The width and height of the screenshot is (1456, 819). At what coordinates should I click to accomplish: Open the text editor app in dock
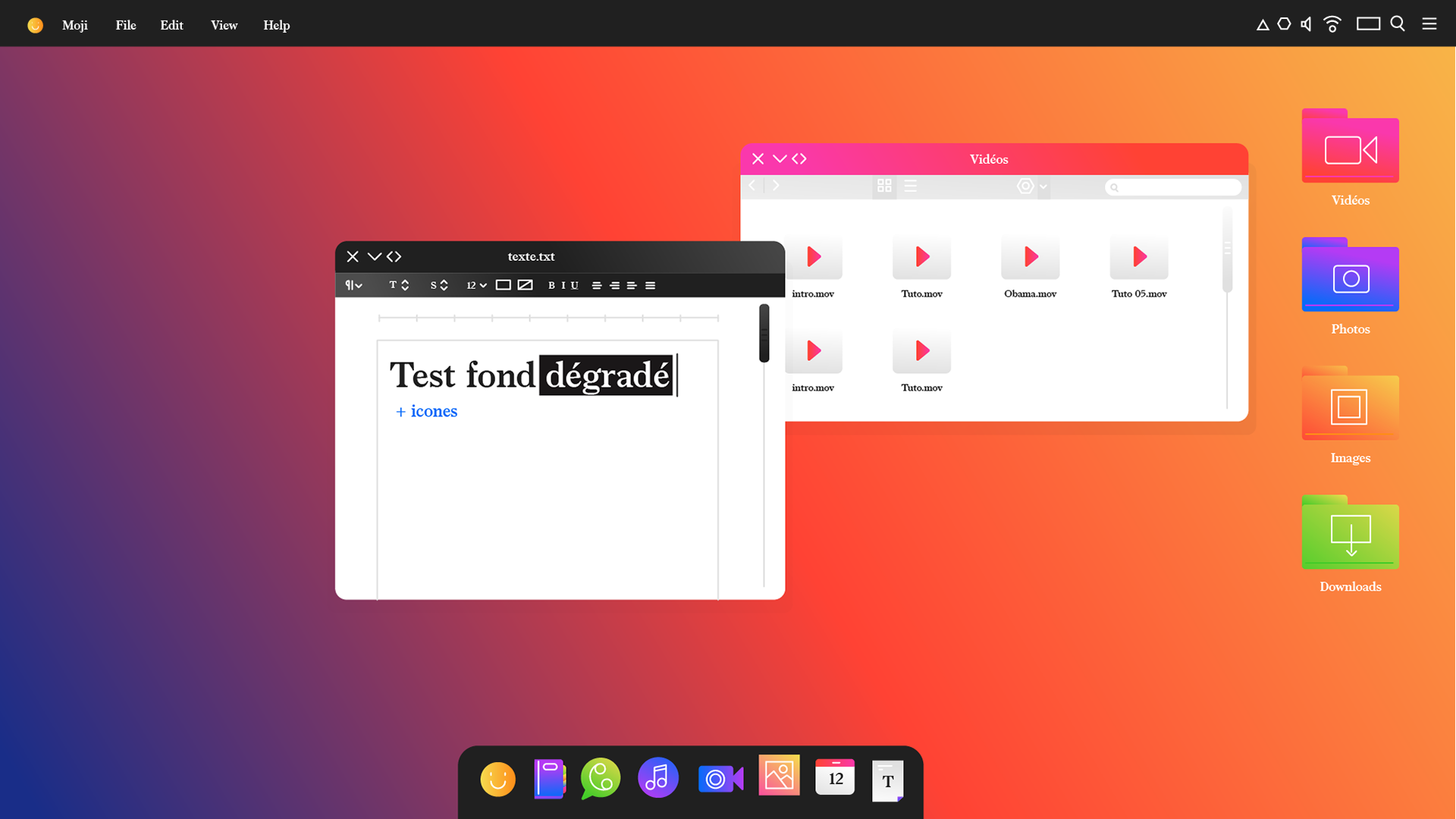887,780
